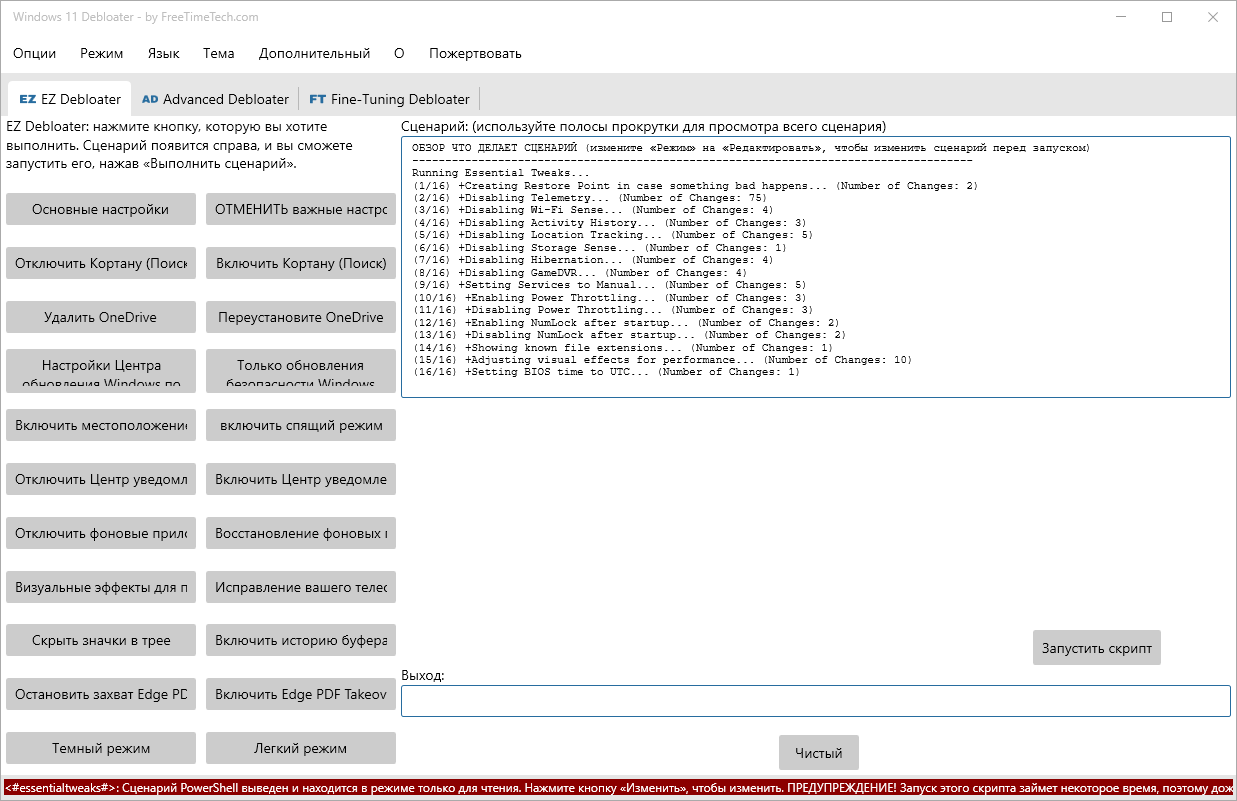Open the Дополнительный menu

(314, 53)
